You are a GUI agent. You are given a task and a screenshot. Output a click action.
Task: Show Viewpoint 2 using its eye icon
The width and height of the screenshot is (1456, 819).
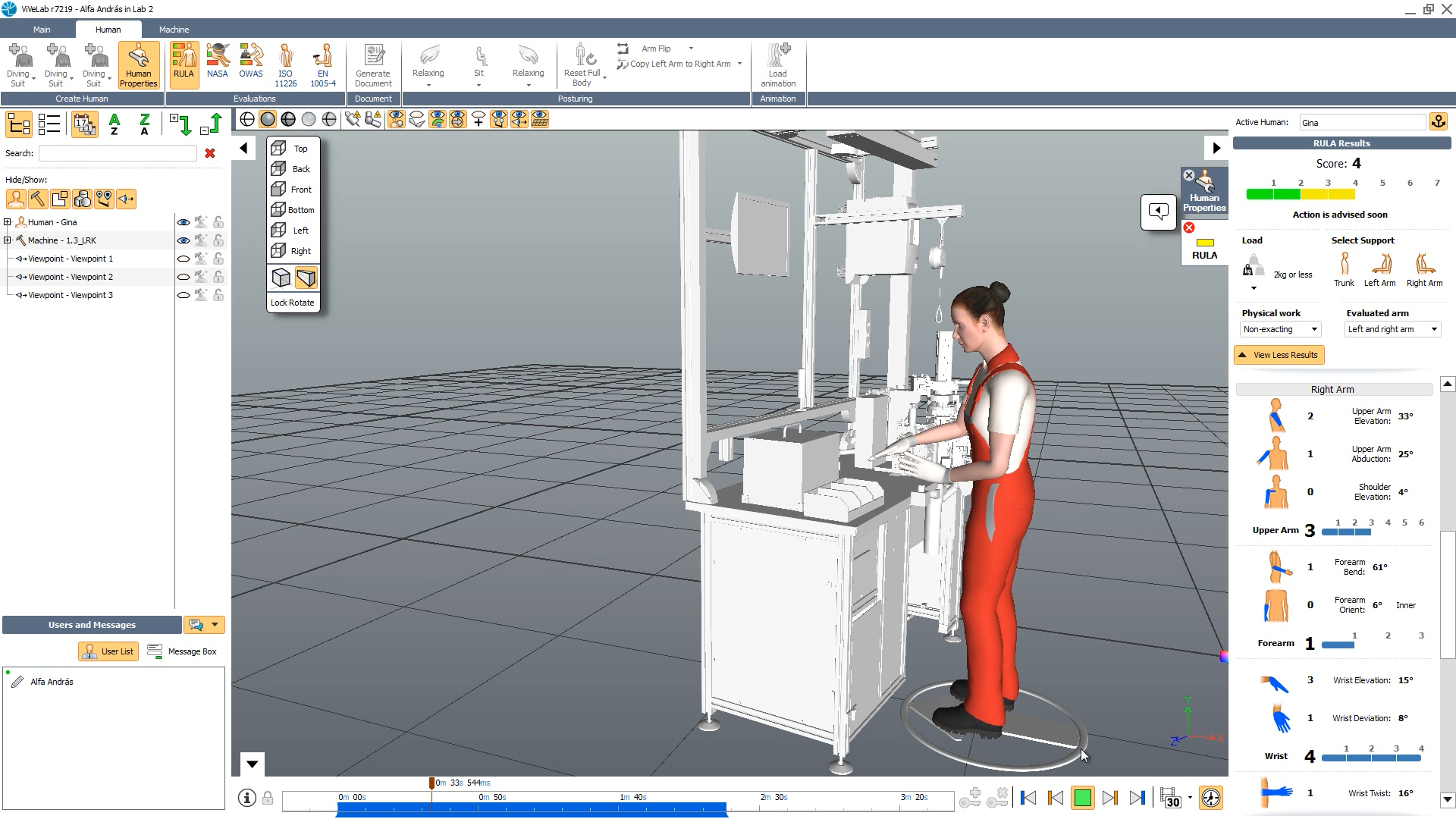pos(183,278)
